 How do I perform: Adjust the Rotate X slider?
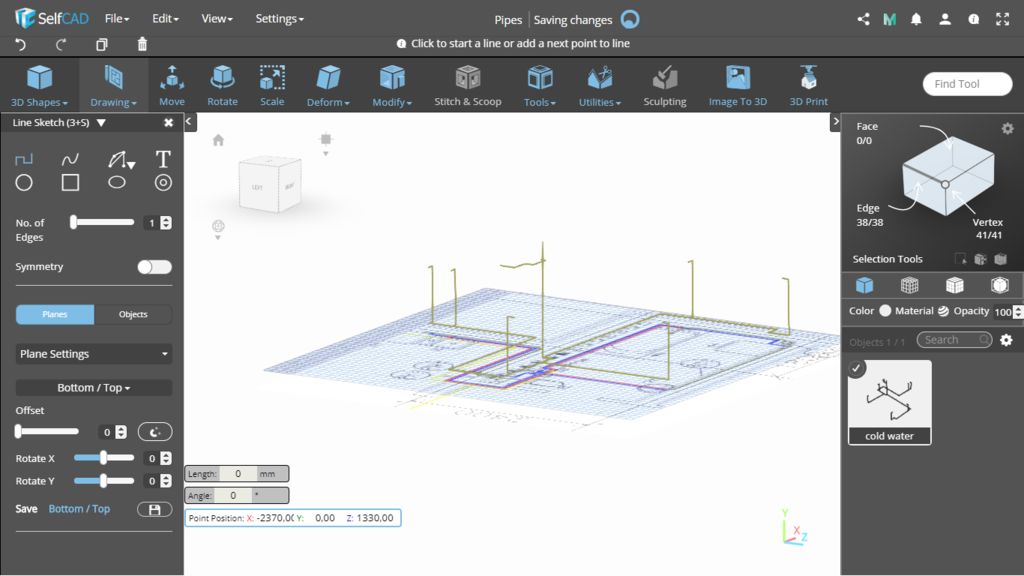click(x=103, y=458)
